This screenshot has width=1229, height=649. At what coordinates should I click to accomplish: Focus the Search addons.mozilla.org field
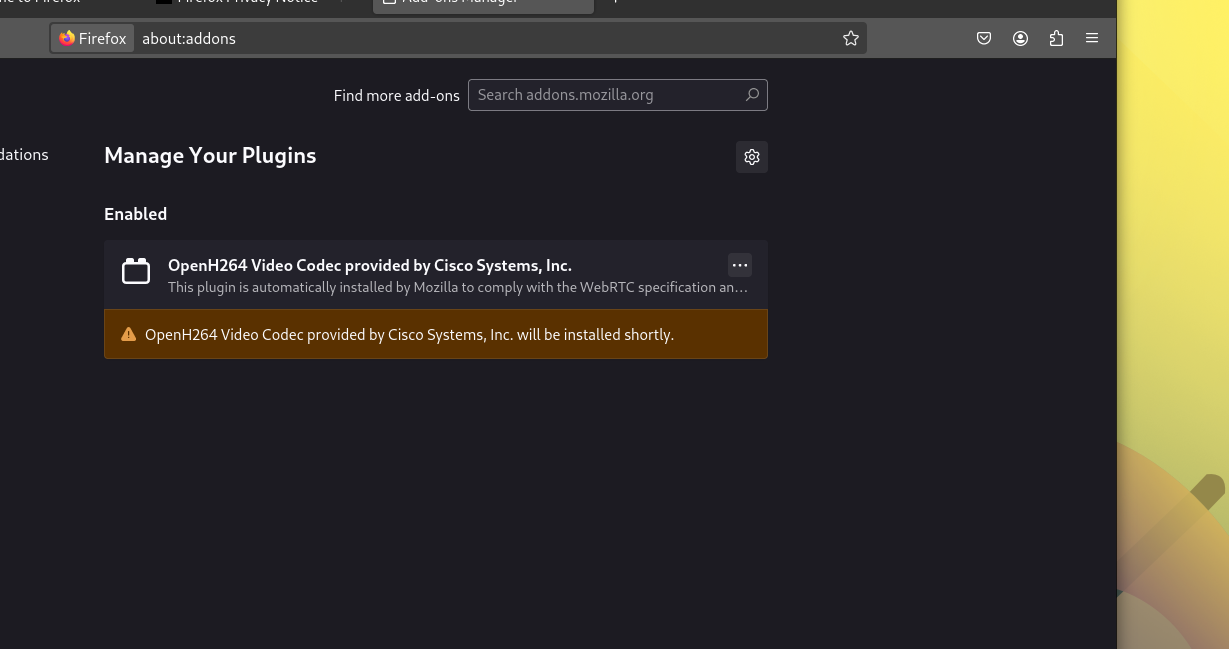618,95
